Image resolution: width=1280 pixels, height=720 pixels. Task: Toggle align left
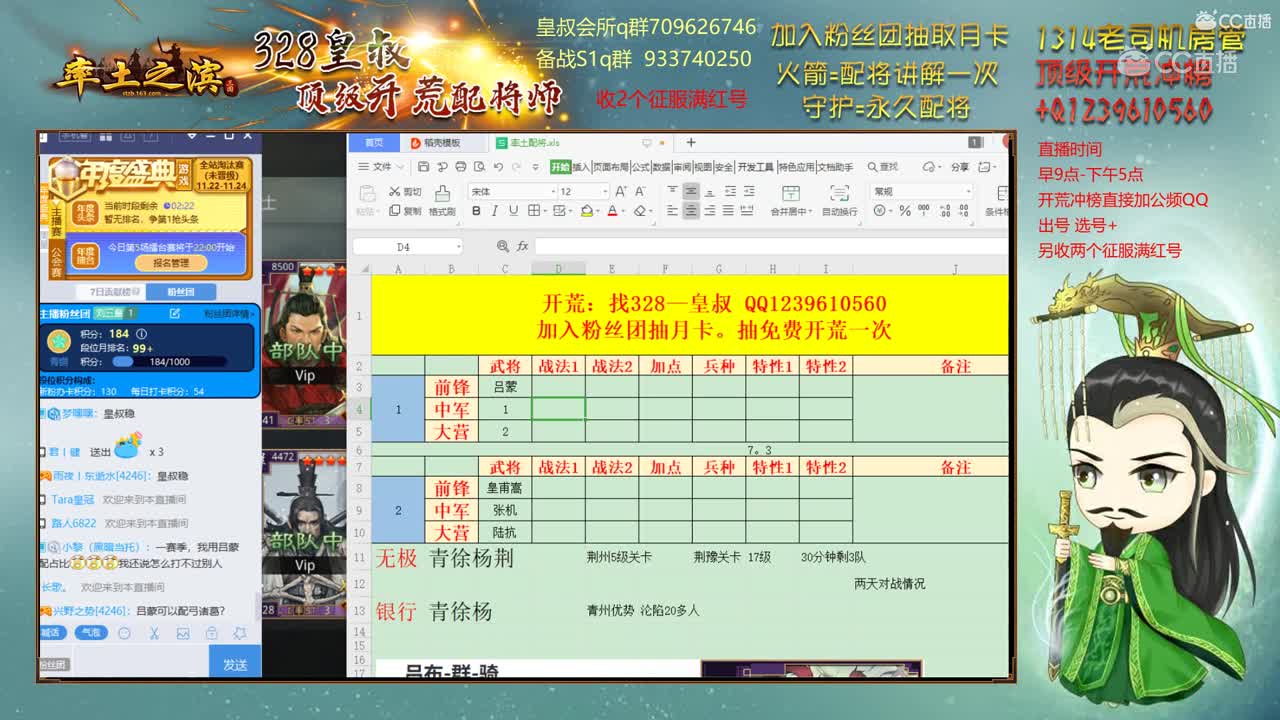click(x=672, y=211)
